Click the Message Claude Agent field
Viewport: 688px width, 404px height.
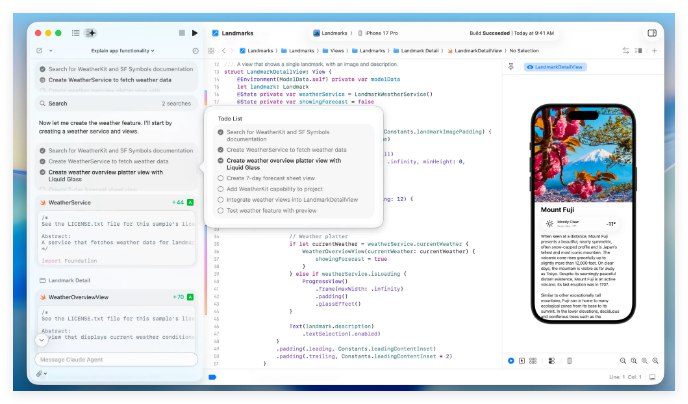click(116, 359)
